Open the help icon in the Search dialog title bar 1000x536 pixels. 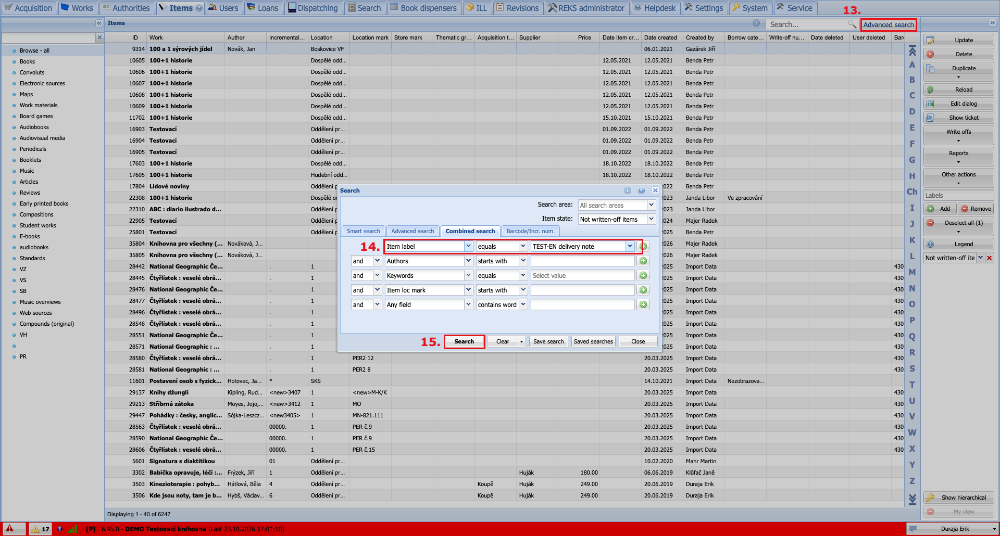coord(641,190)
